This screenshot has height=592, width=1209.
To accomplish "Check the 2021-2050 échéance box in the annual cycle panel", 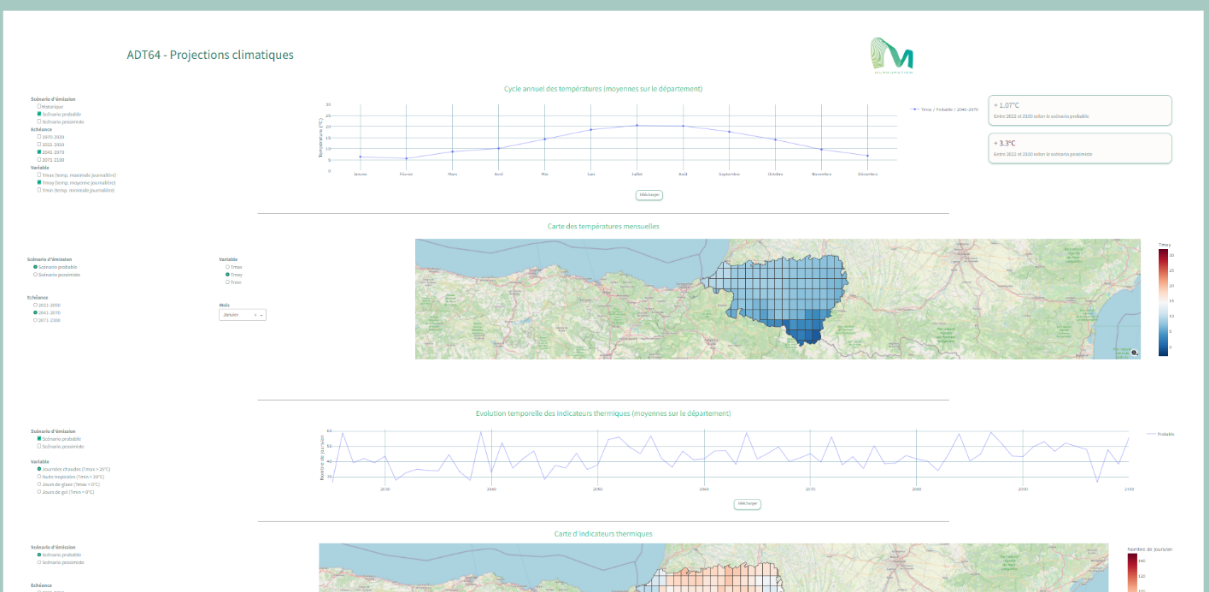I will [39, 145].
